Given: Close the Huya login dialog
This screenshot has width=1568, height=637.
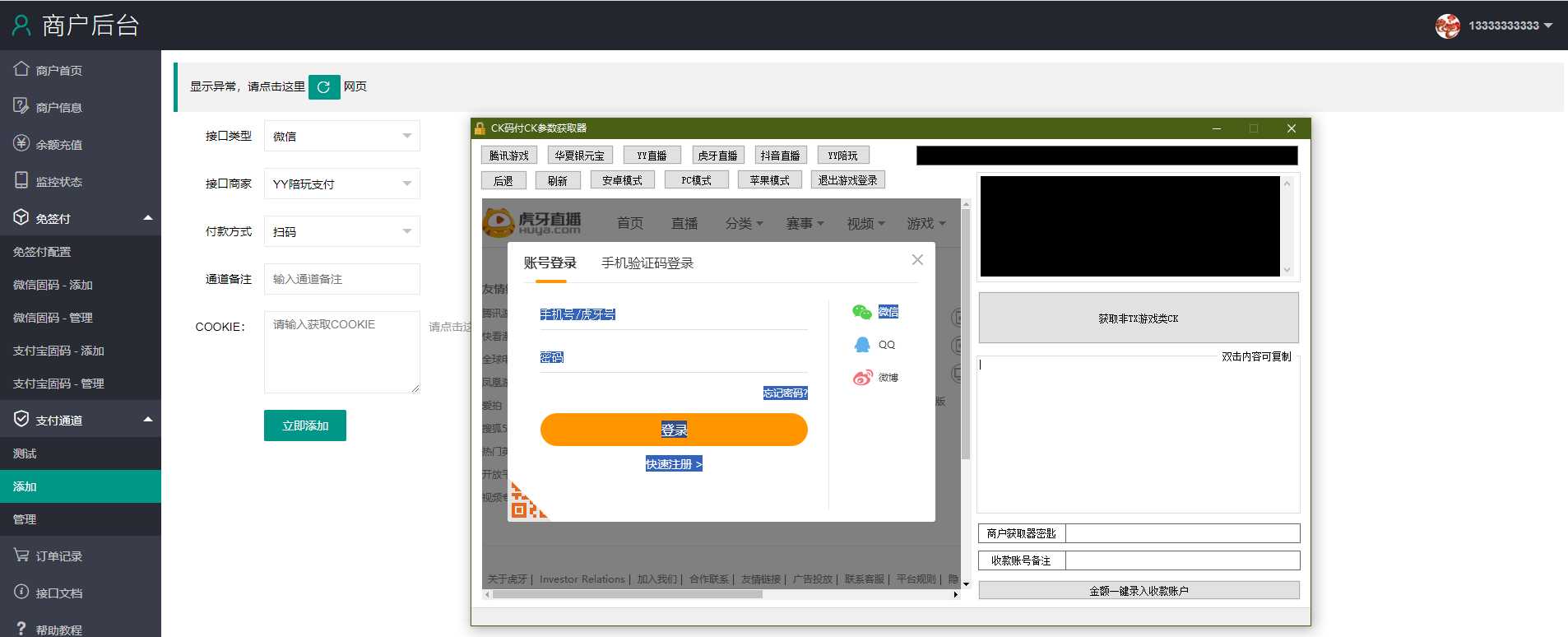Looking at the screenshot, I should [917, 260].
